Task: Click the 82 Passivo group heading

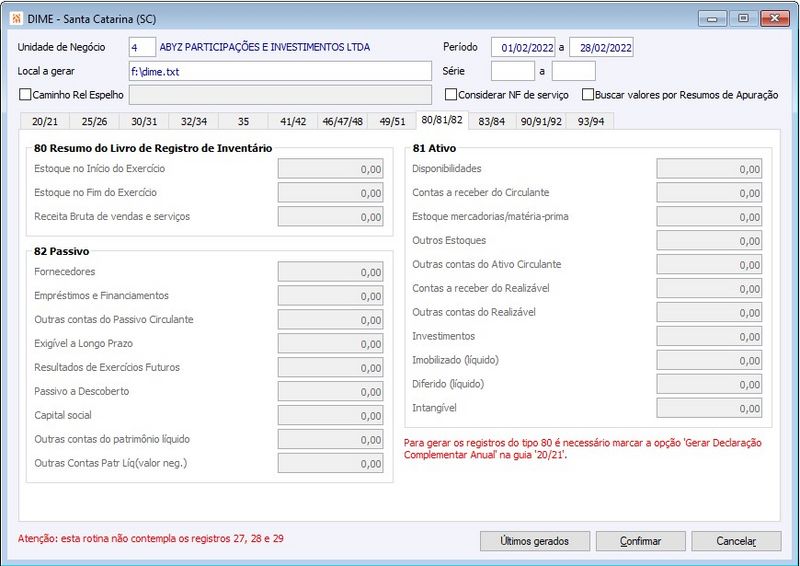Action: tap(62, 252)
